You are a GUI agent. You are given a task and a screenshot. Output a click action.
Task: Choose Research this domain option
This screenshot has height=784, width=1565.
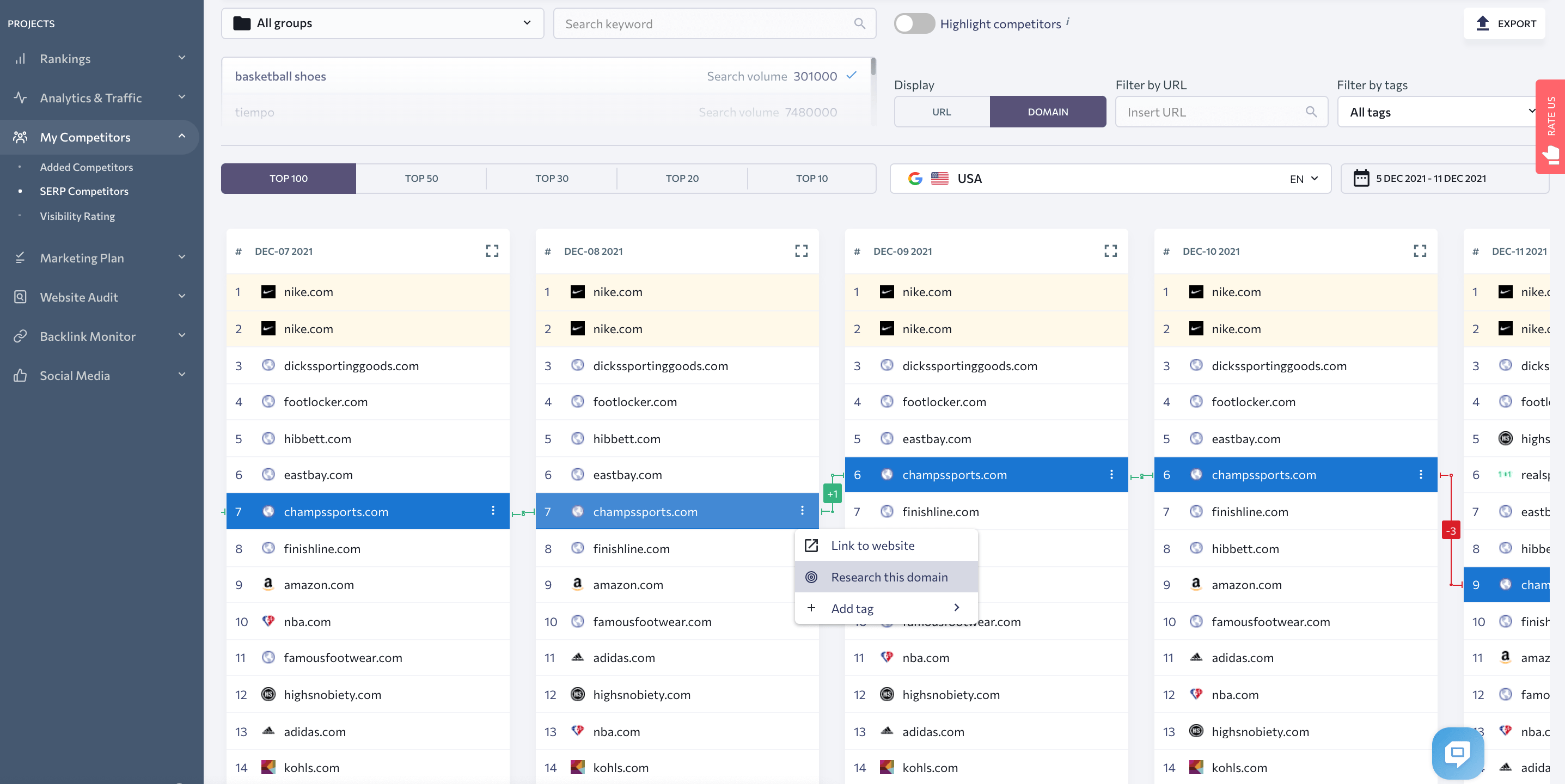(886, 577)
